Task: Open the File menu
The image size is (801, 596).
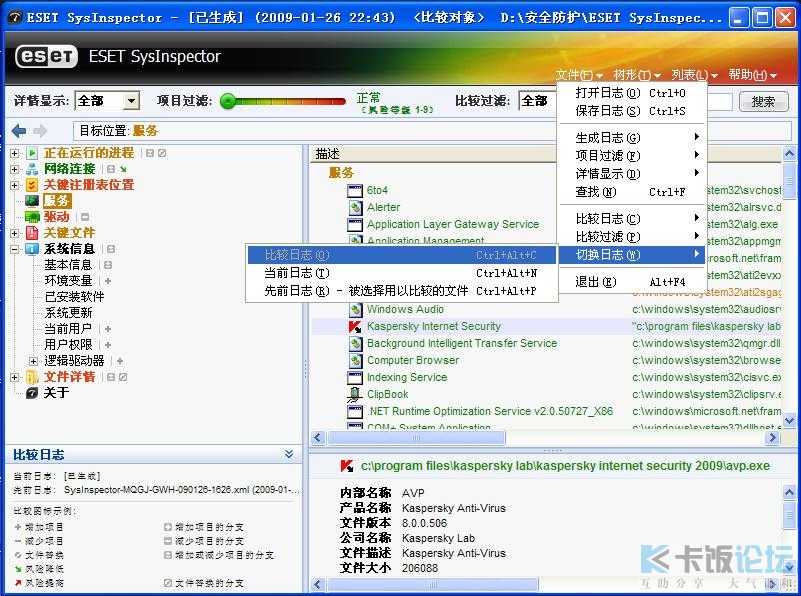Action: [579, 75]
